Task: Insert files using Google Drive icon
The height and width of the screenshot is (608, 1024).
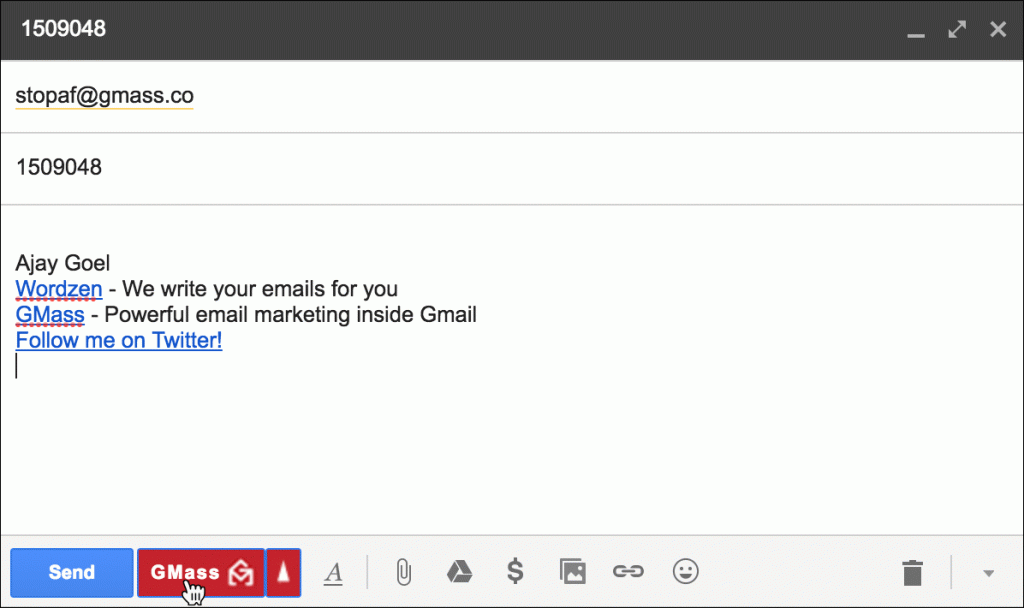Action: (x=458, y=572)
